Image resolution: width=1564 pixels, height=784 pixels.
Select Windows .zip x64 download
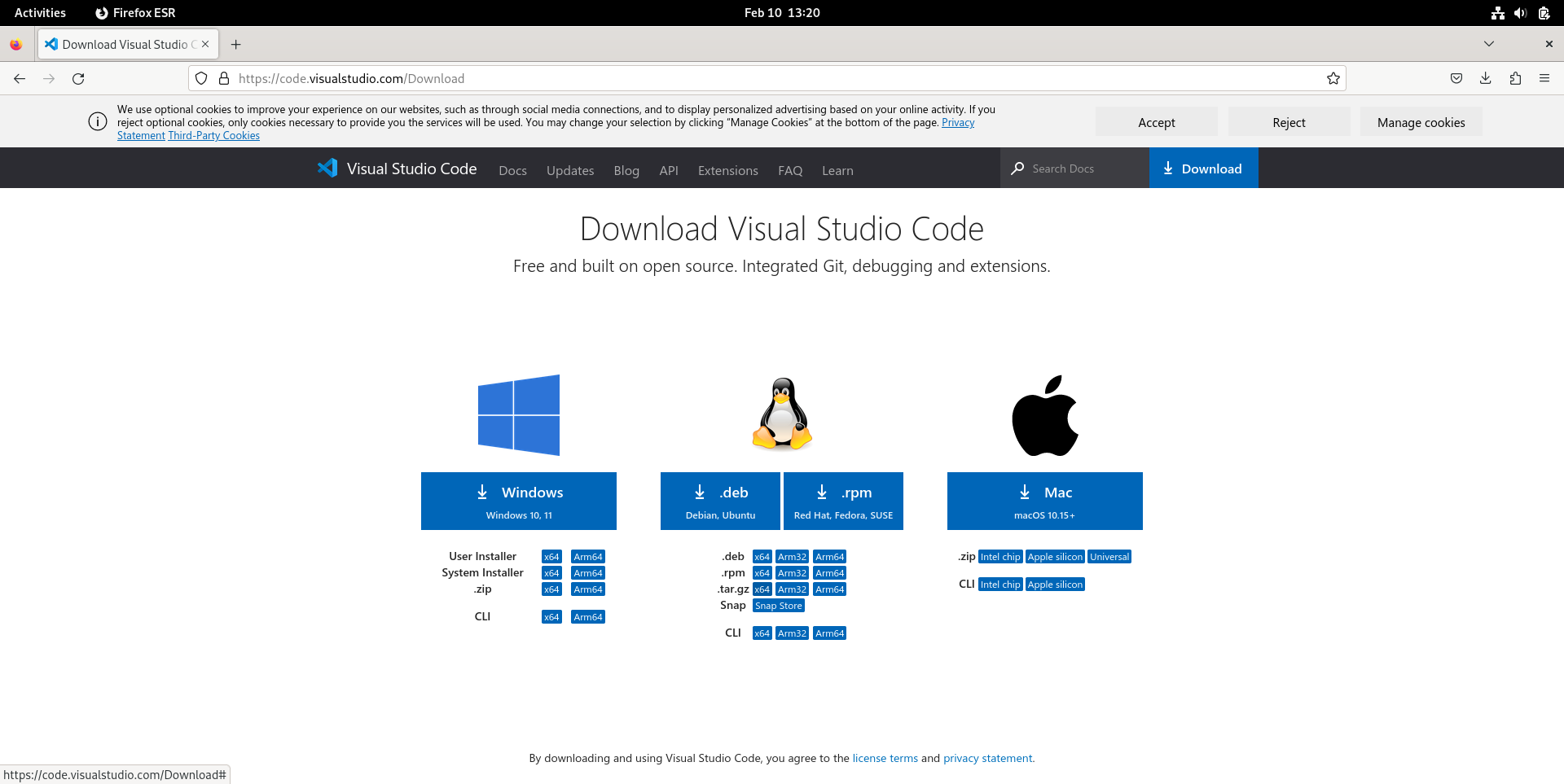[x=551, y=589]
